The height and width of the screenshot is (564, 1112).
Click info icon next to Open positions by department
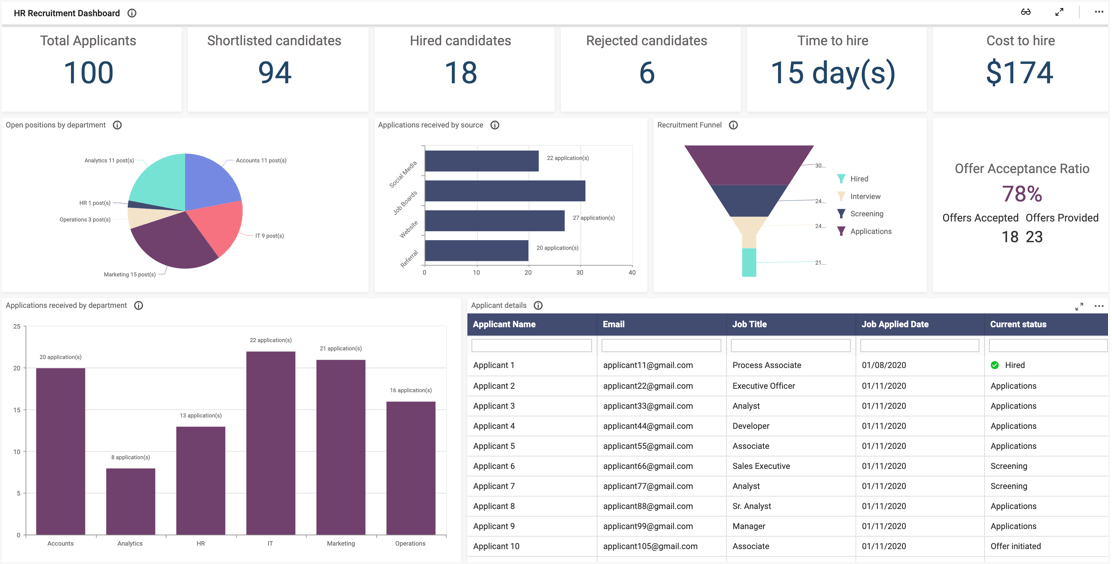coord(117,126)
